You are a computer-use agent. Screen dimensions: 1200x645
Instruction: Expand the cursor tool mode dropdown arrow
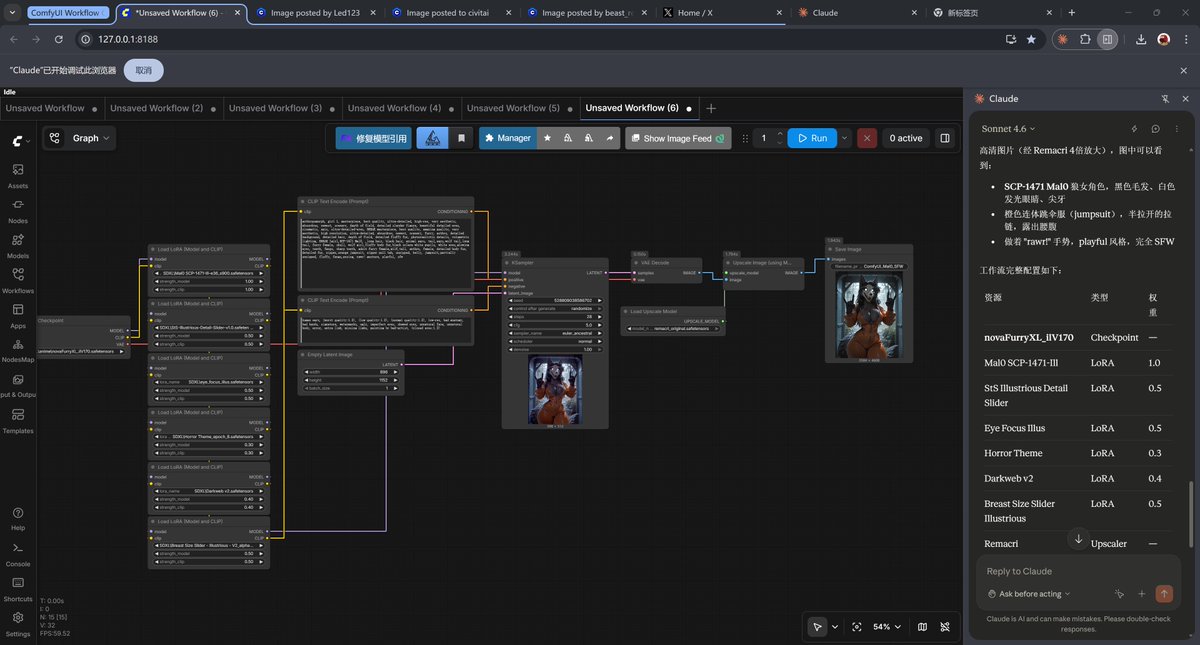point(834,626)
